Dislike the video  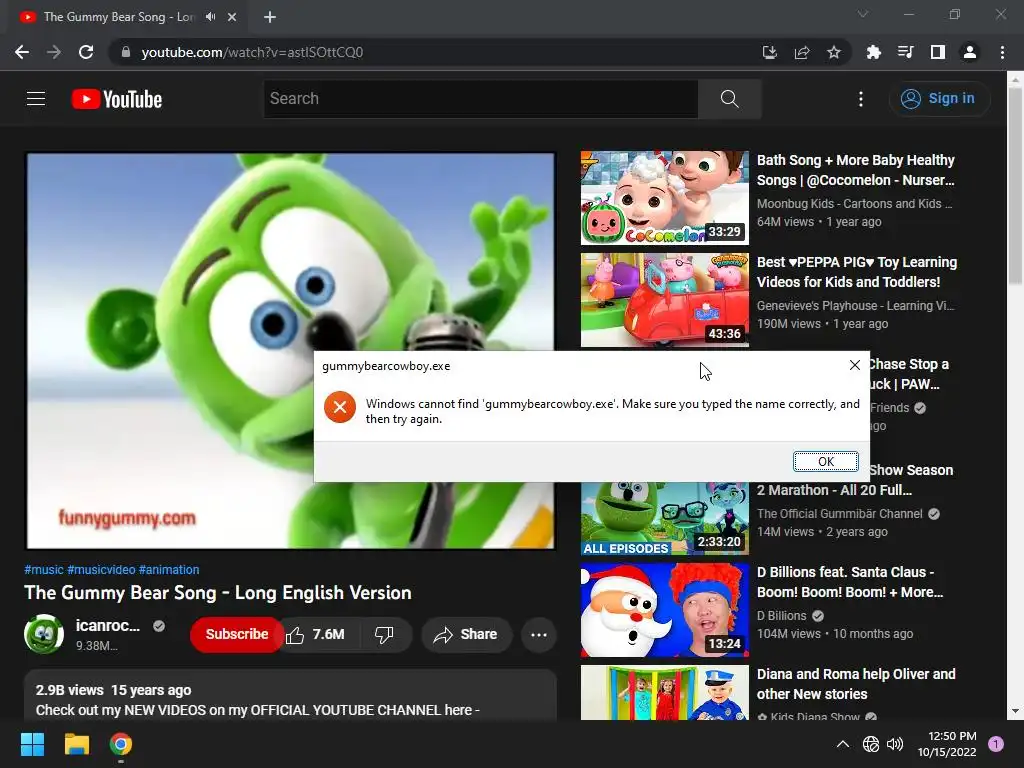pos(384,634)
